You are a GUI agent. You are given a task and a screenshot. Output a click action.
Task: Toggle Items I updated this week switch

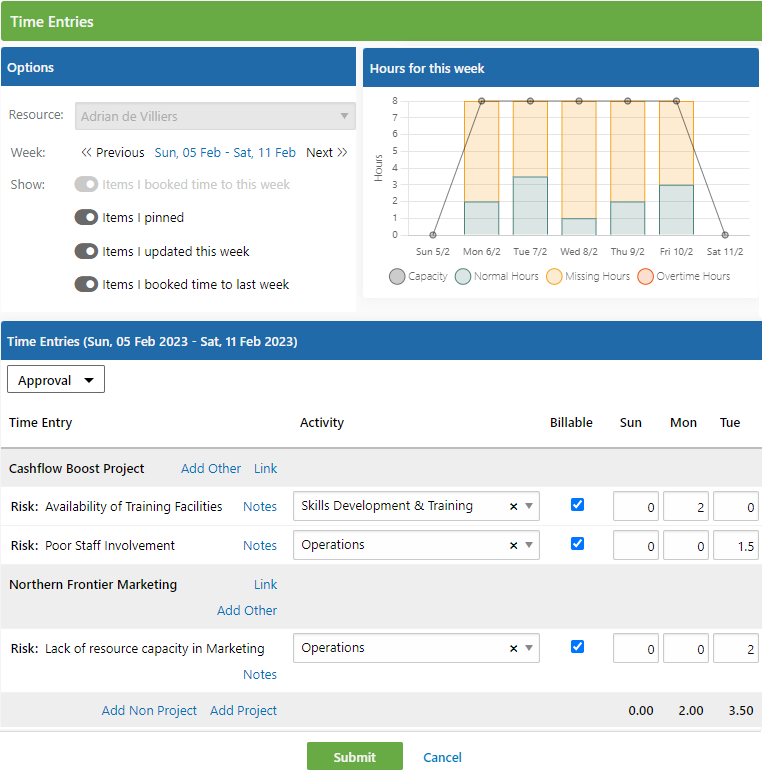coord(86,251)
